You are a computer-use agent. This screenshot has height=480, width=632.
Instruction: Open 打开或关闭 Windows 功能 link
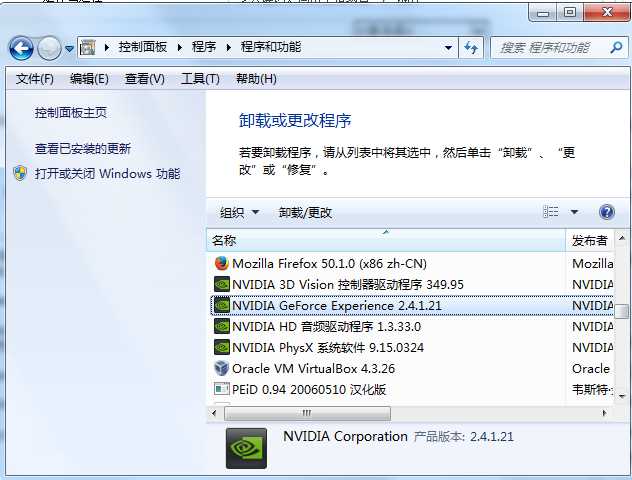click(x=107, y=174)
